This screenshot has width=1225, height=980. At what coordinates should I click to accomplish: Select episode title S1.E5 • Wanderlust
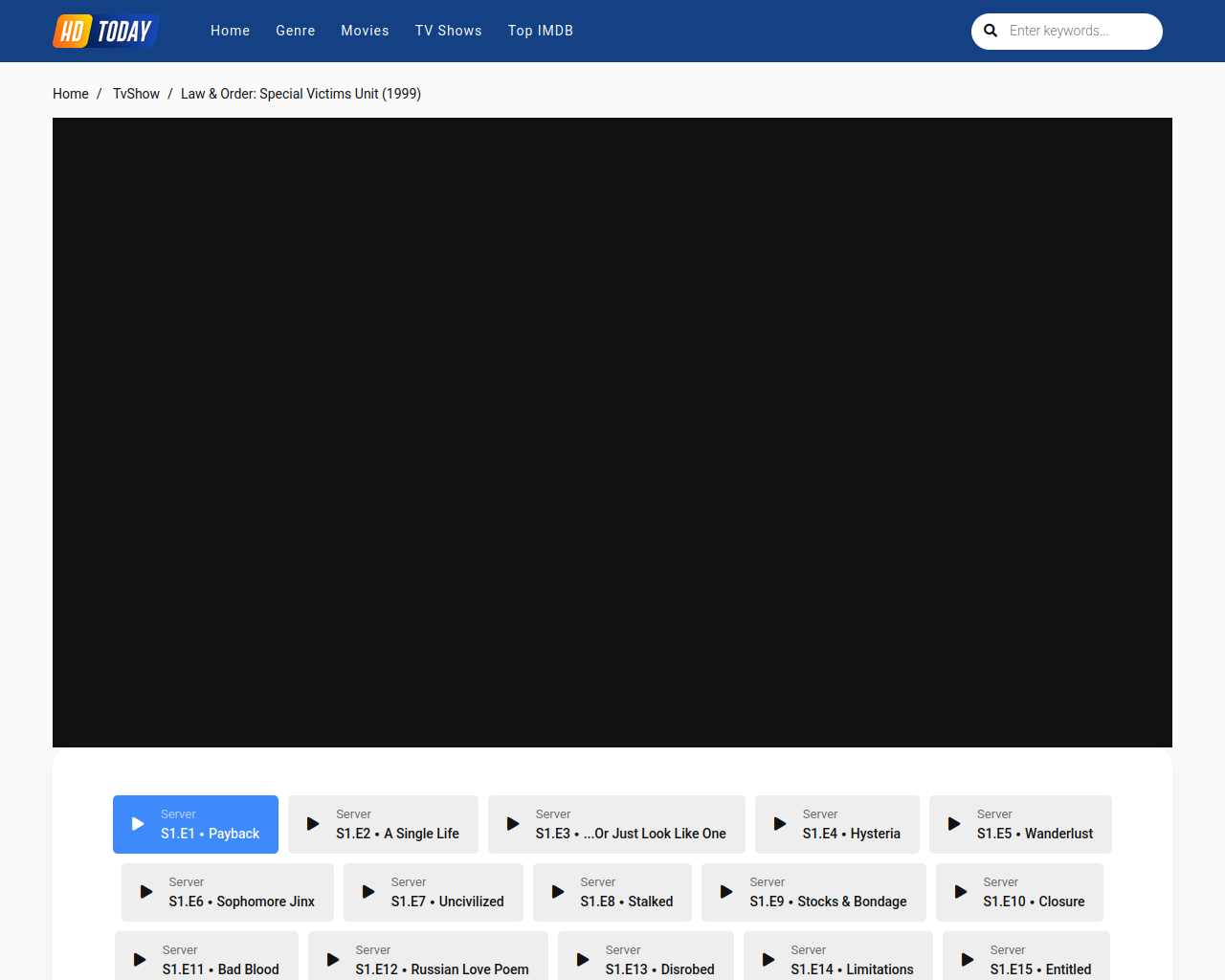pos(1035,834)
